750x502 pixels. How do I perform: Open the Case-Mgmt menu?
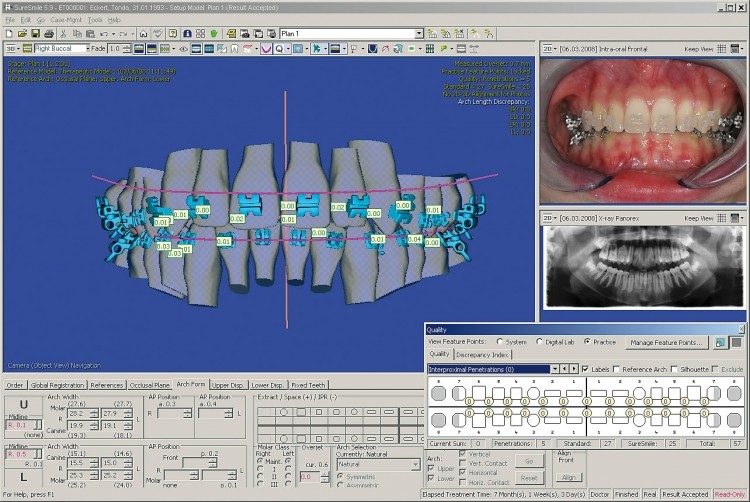[66, 20]
